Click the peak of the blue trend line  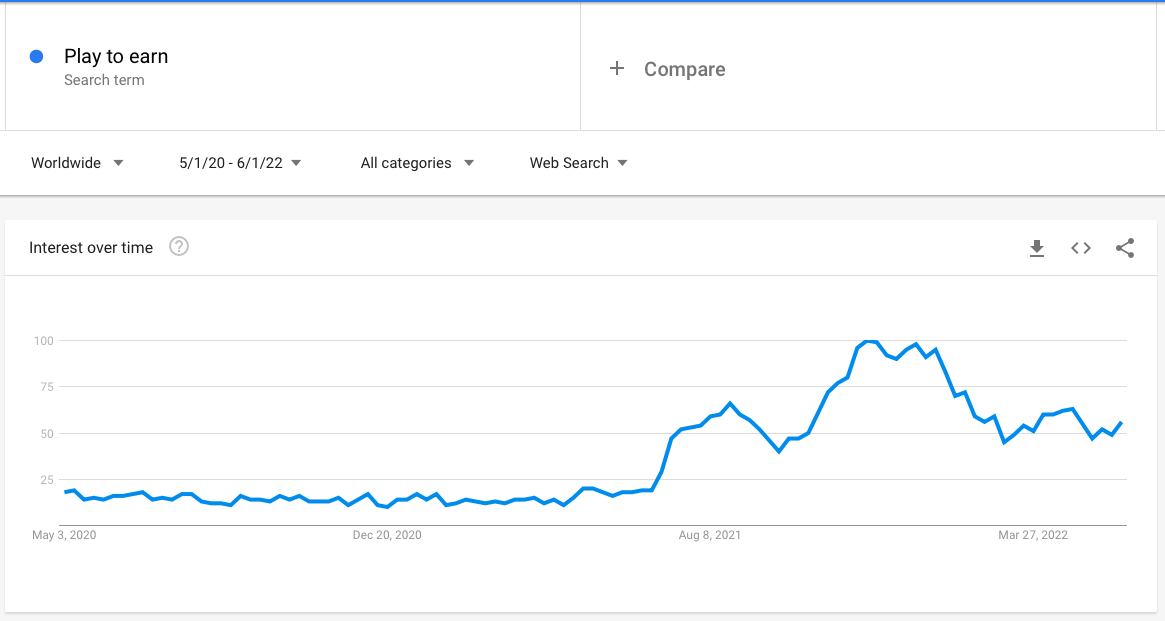869,342
